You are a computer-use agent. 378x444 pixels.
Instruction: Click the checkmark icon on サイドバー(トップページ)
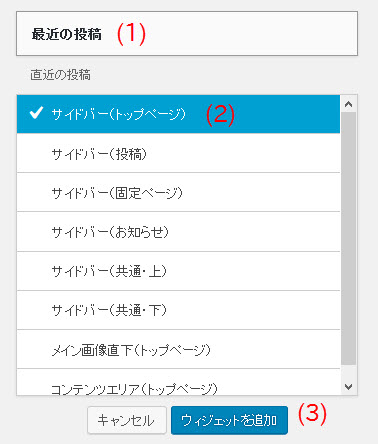pyautogui.click(x=36, y=113)
